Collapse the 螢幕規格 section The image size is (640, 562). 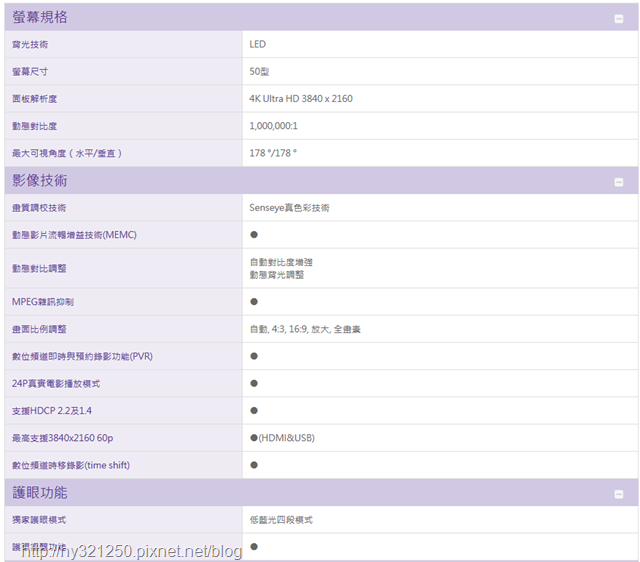[x=619, y=19]
